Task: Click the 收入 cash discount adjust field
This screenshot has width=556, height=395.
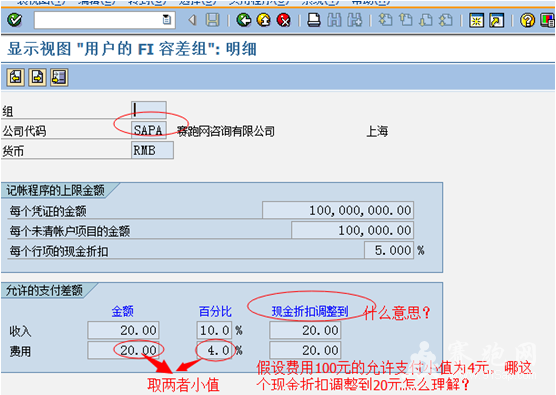Action: [x=305, y=330]
